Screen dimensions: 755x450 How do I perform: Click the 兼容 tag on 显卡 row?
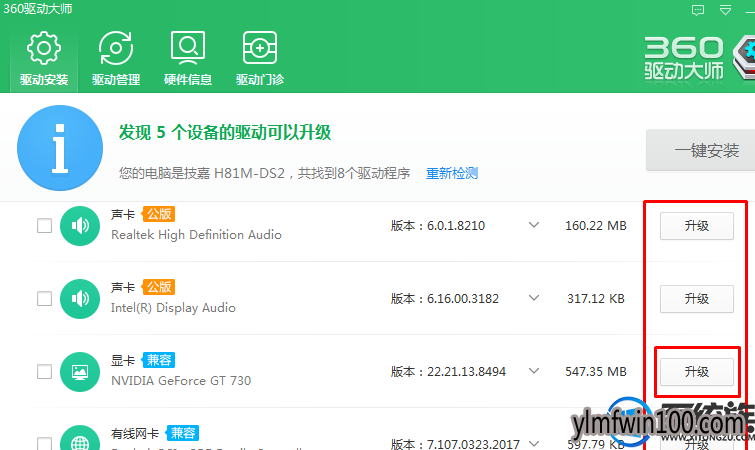coord(158,360)
